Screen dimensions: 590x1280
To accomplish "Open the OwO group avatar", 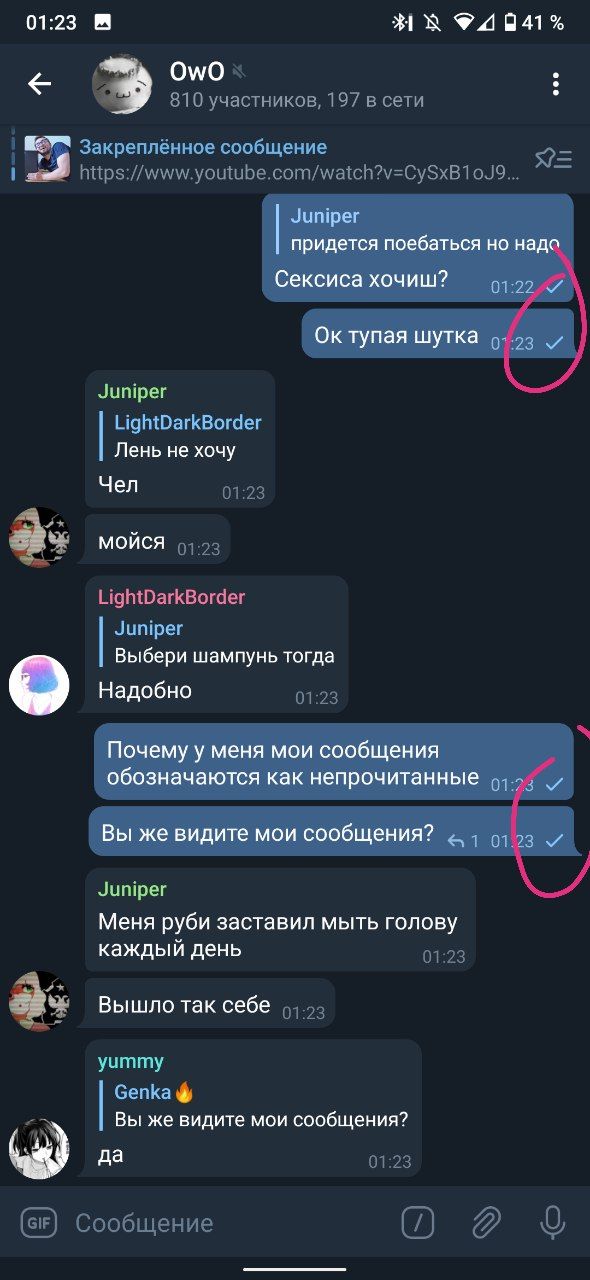I will 122,84.
